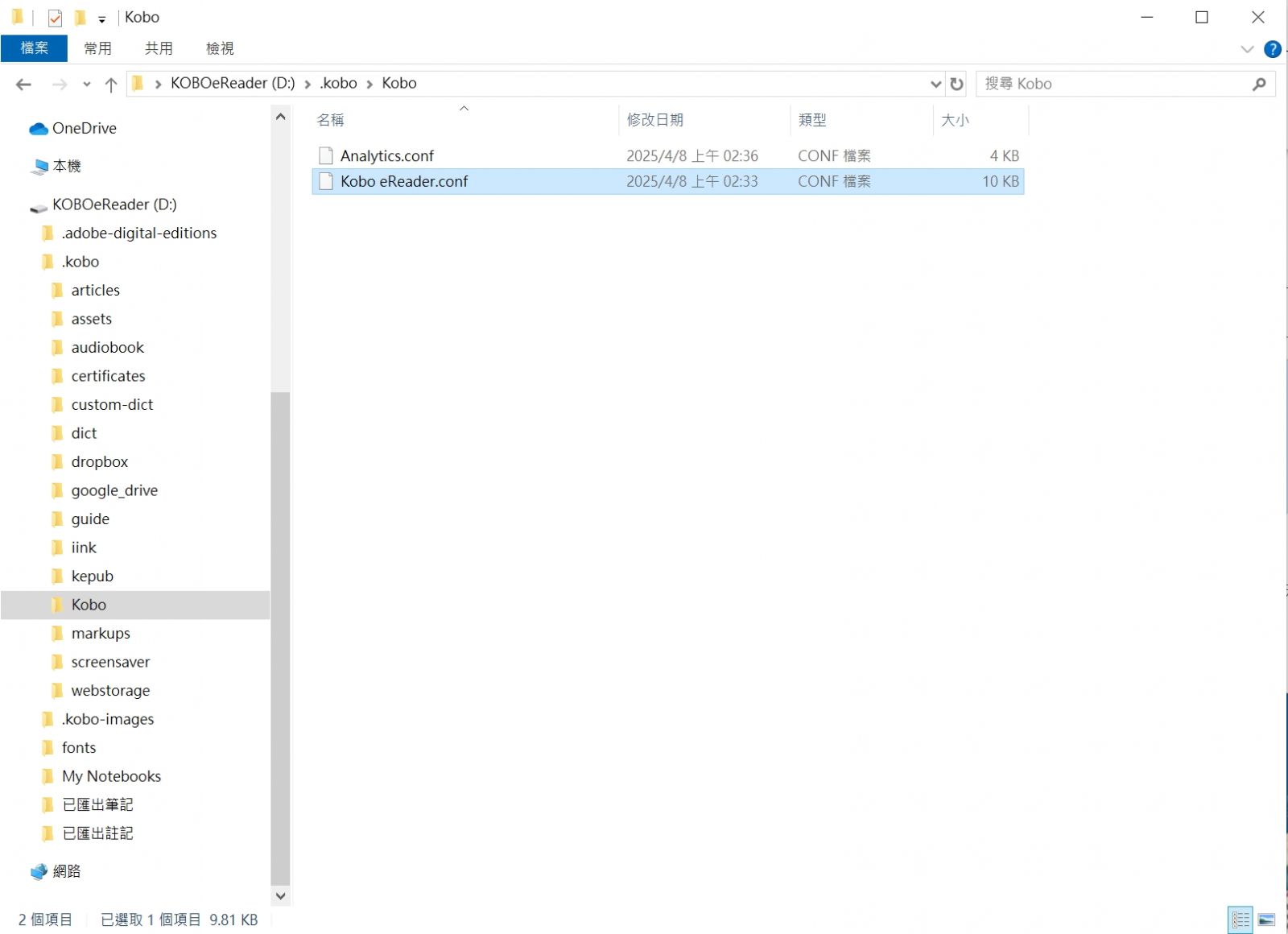This screenshot has width=1288, height=934.
Task: Select the .kobo folder in the tree
Action: [80, 262]
